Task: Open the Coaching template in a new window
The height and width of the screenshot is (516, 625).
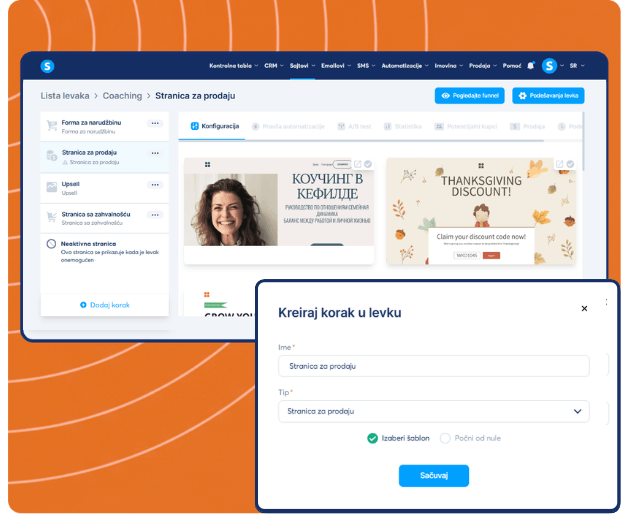Action: [x=358, y=164]
